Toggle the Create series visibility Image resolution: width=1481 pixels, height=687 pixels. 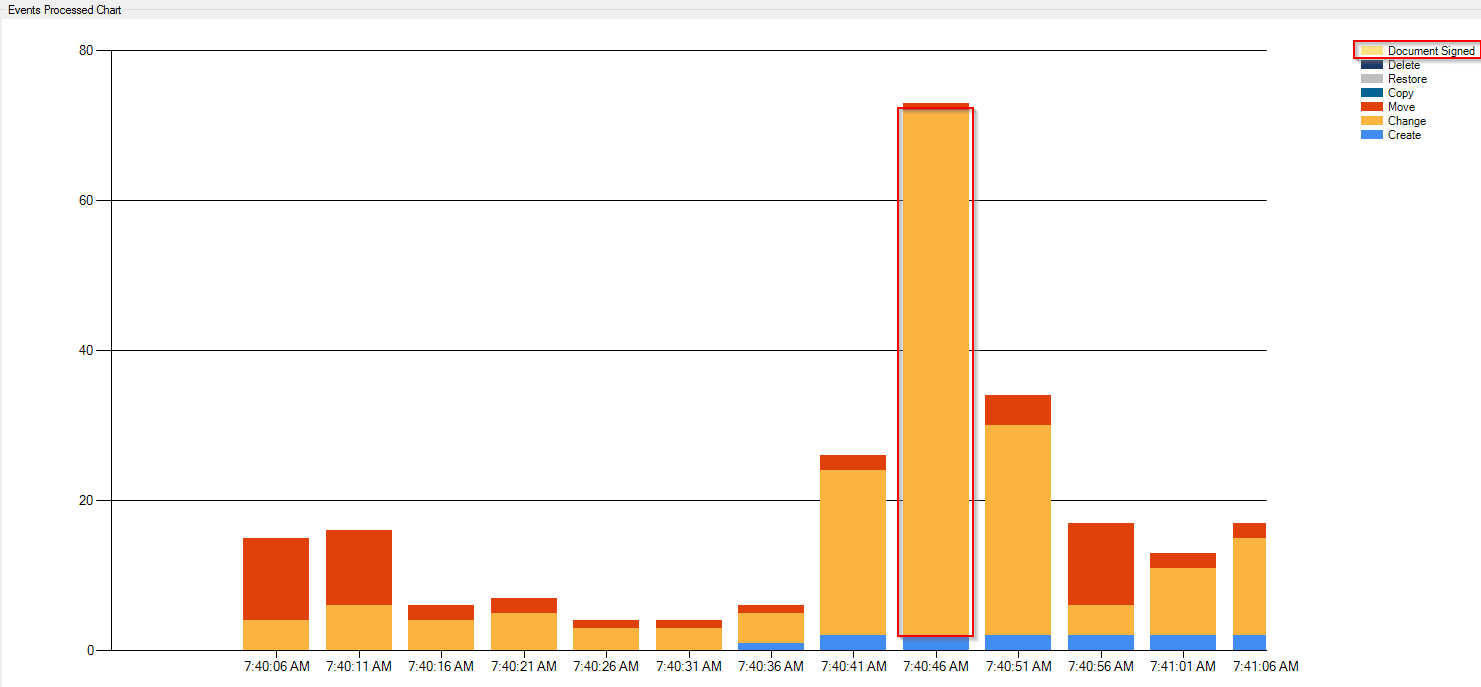coord(1403,134)
